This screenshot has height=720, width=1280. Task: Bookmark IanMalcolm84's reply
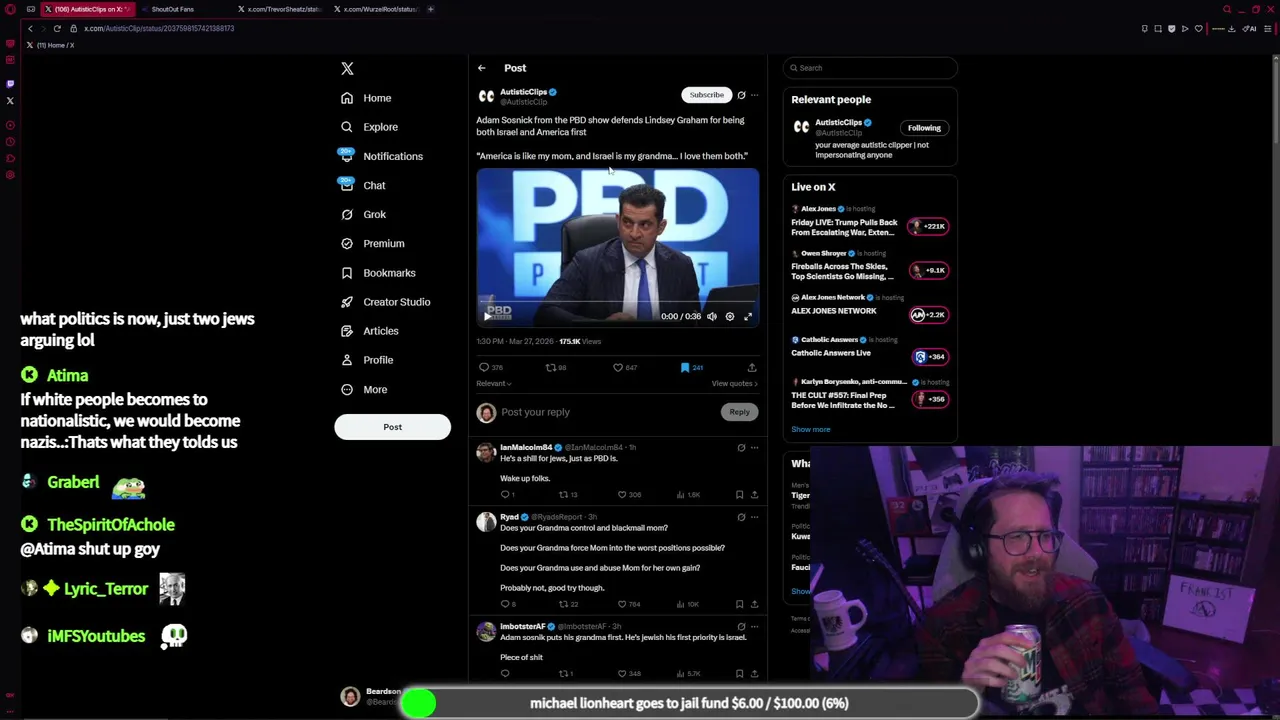coord(740,494)
